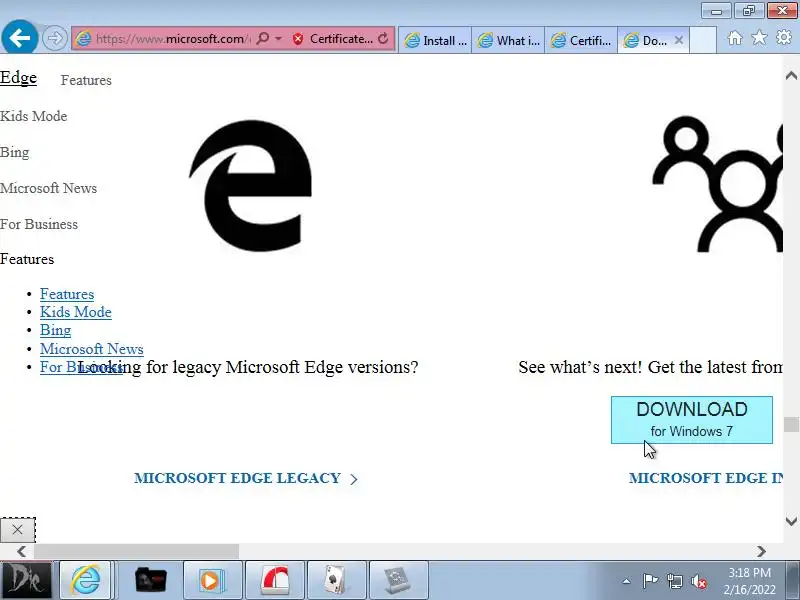Click the microsoft.com URL address field
The image size is (800, 600).
[173, 39]
